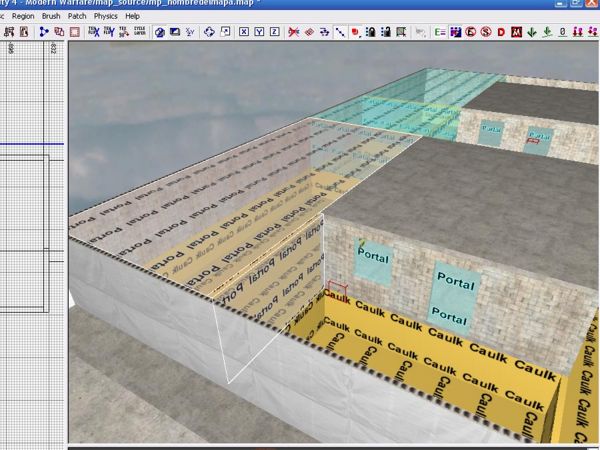600x450 pixels.
Task: Click the green E entity list icon
Action: pyautogui.click(x=440, y=32)
